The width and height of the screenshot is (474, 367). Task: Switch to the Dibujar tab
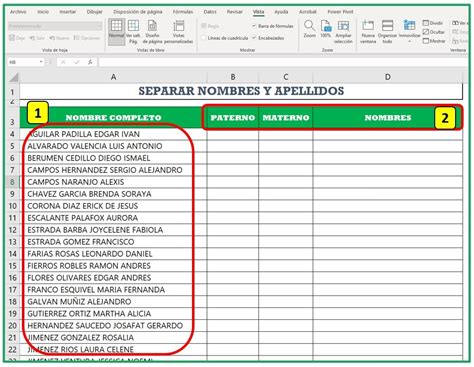tap(95, 12)
